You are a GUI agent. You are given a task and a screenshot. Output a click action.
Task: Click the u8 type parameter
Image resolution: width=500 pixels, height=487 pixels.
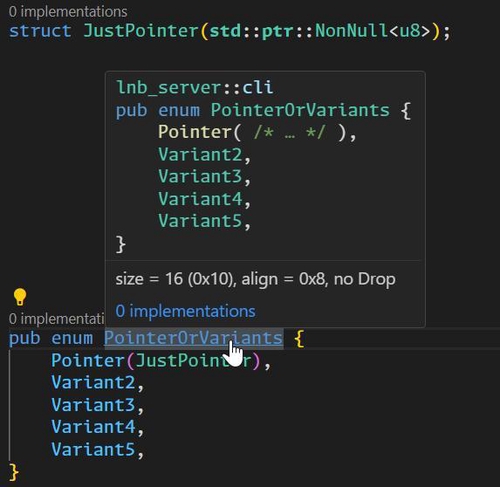(x=409, y=31)
